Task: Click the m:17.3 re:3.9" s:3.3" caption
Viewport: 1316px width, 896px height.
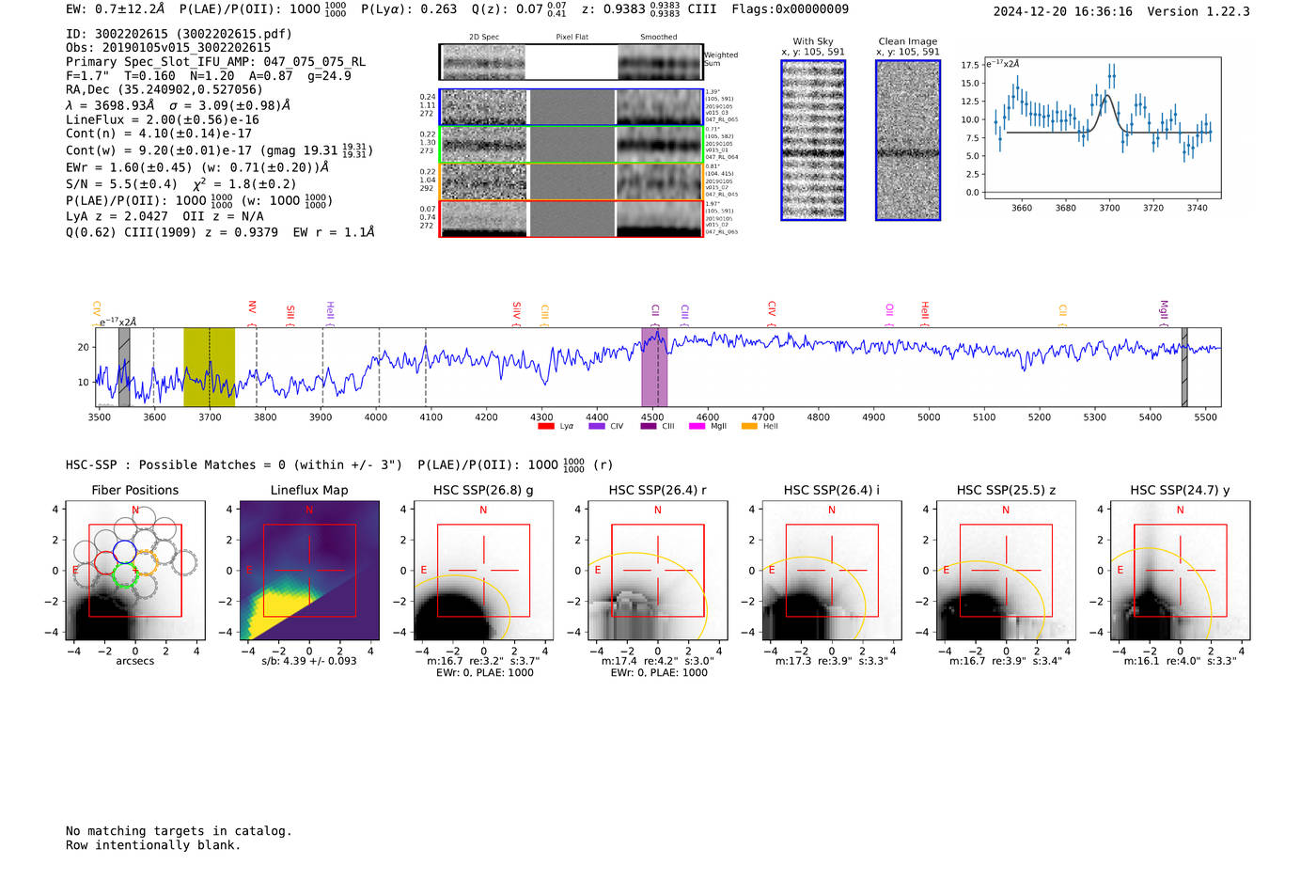Action: 832,661
